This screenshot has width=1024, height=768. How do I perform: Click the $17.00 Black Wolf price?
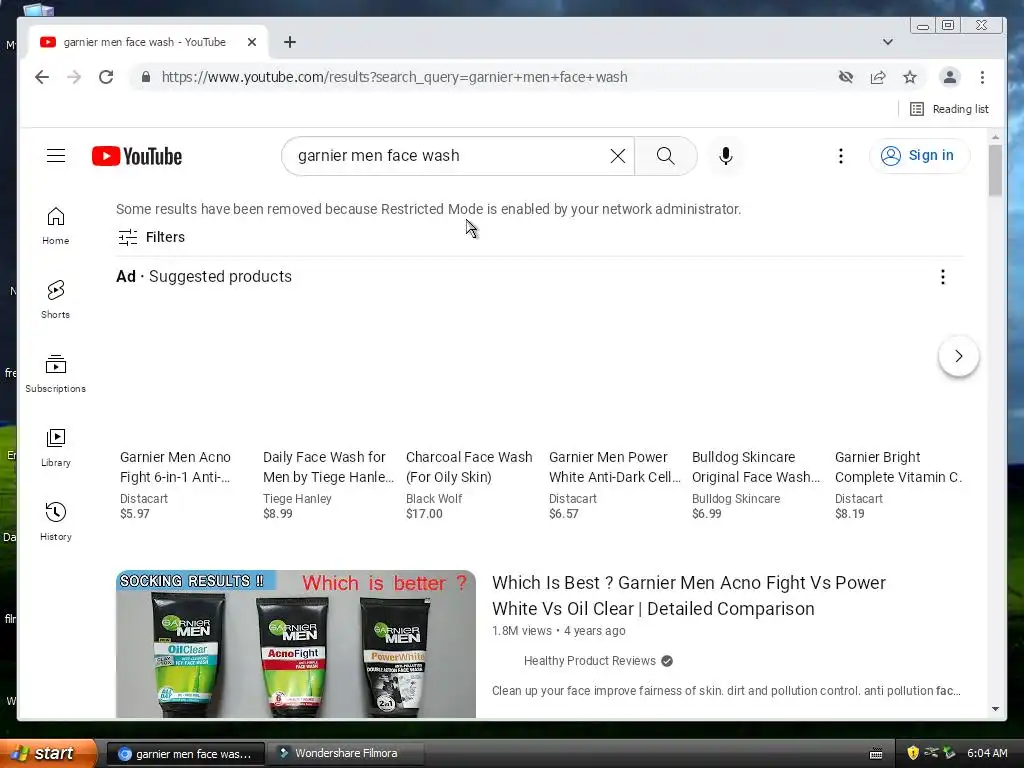(424, 514)
